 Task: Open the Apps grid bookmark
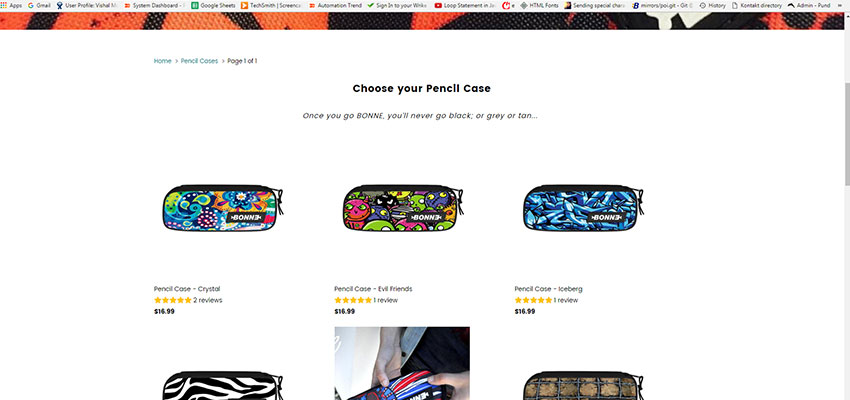[x=11, y=5]
